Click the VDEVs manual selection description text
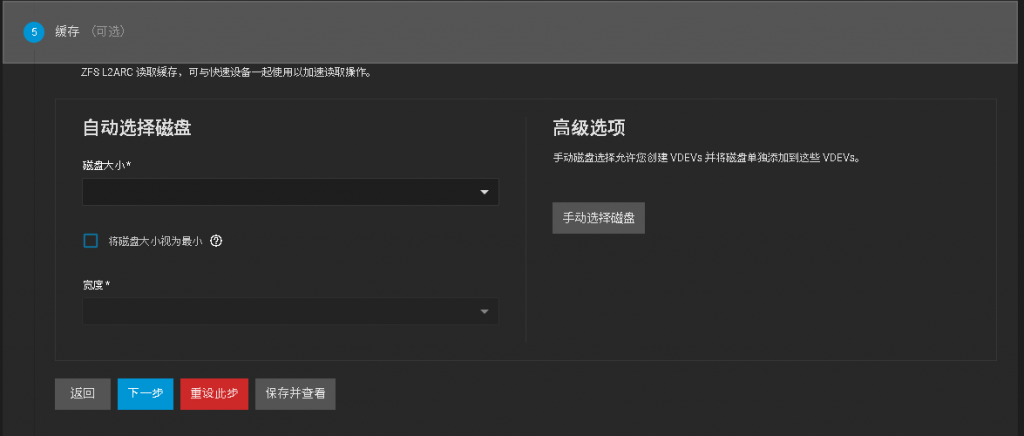Screen dimensions: 1024x436 tap(706, 158)
